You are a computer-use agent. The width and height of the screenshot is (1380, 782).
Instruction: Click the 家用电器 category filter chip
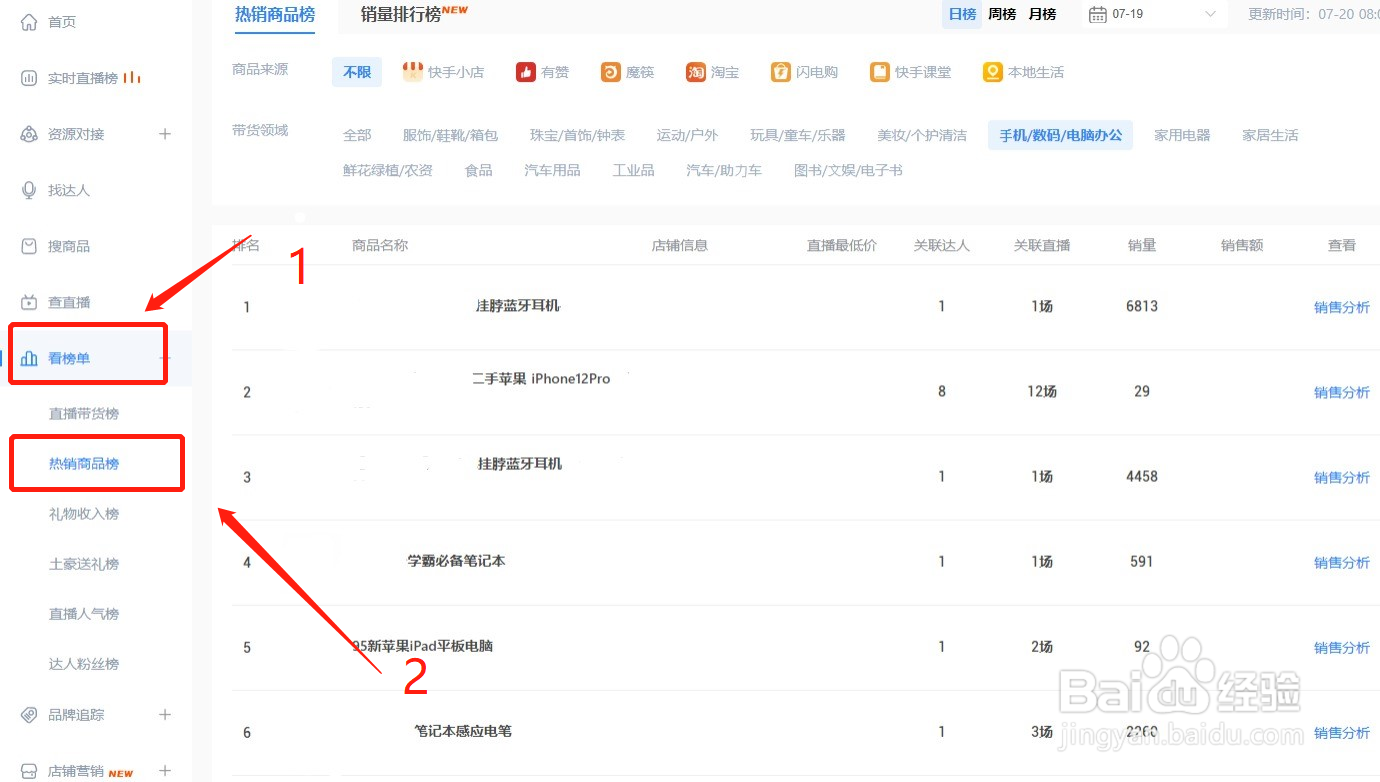1182,134
